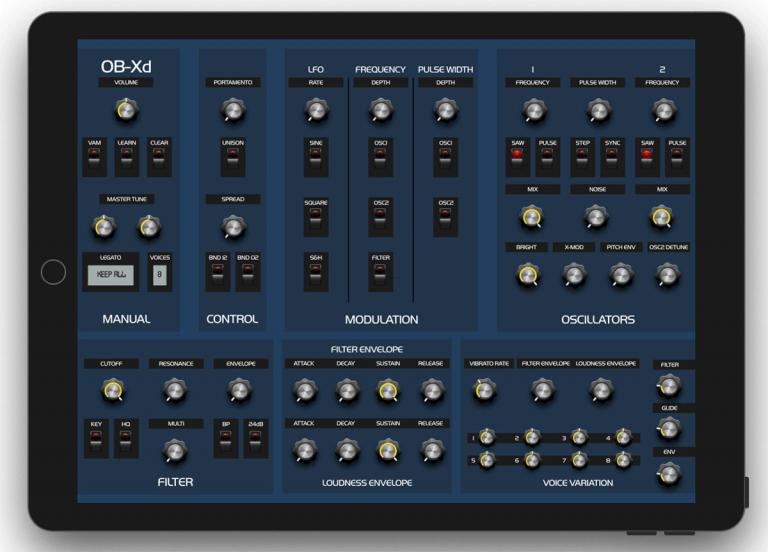This screenshot has width=768, height=552.
Task: Toggle the Learn switch
Action: (126, 157)
